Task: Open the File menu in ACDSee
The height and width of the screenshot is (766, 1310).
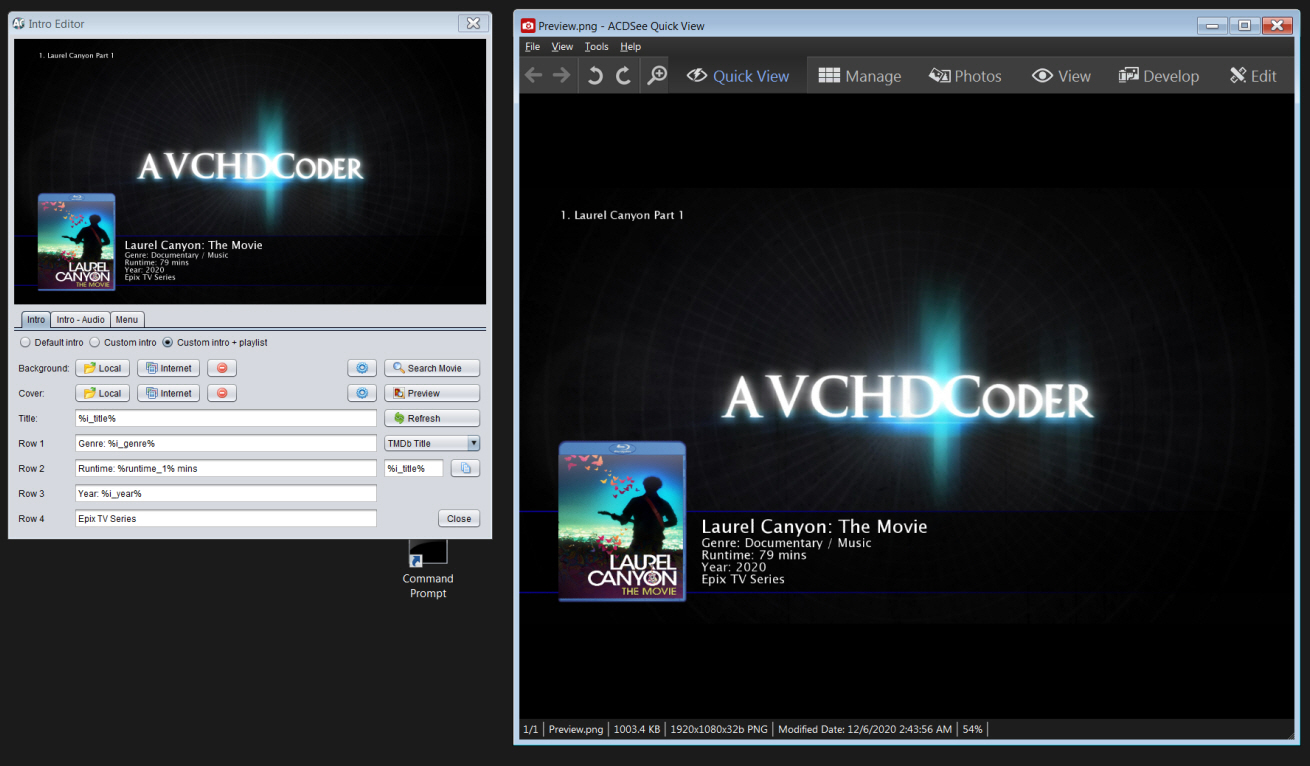Action: pos(533,47)
